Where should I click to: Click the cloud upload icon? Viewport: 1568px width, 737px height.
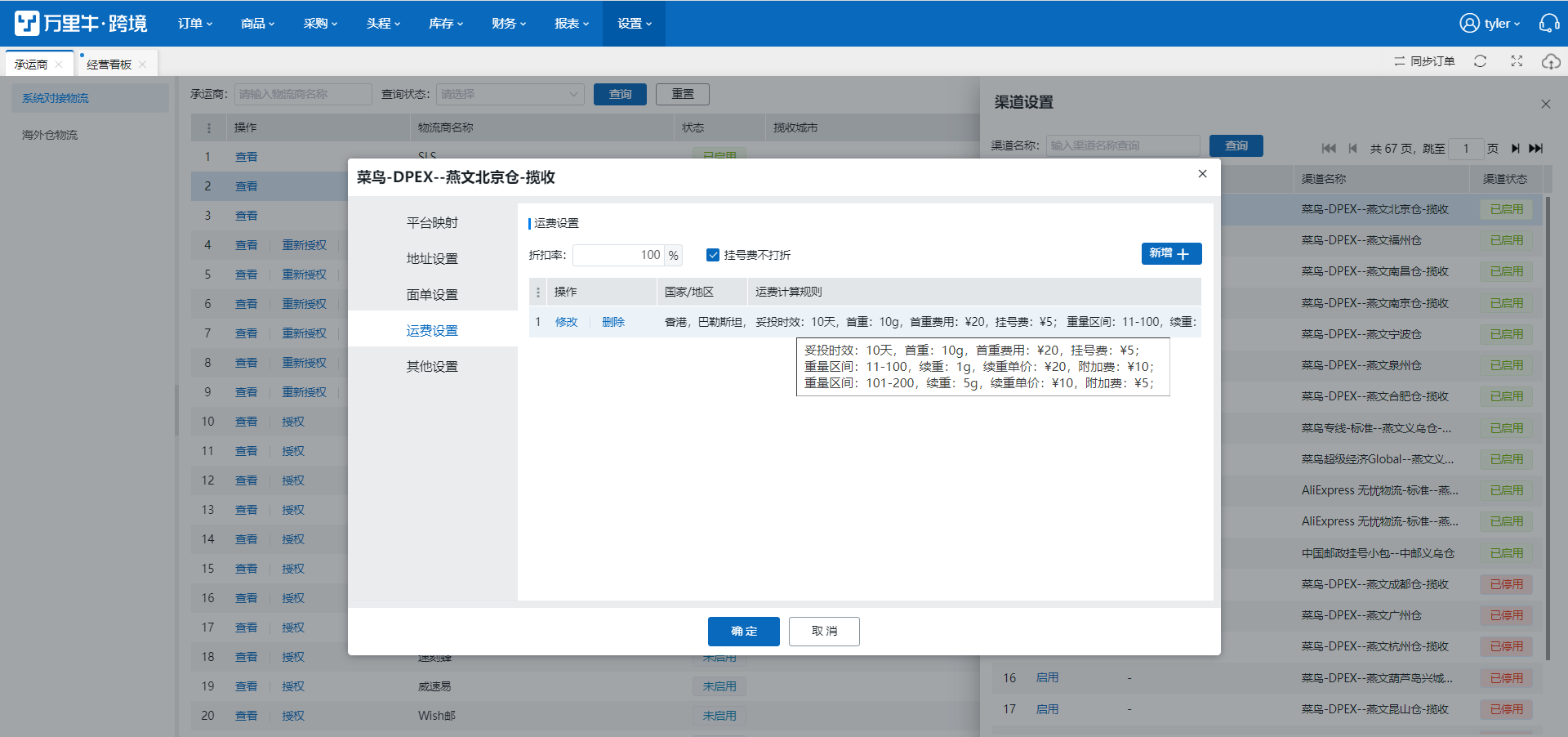pyautogui.click(x=1551, y=61)
